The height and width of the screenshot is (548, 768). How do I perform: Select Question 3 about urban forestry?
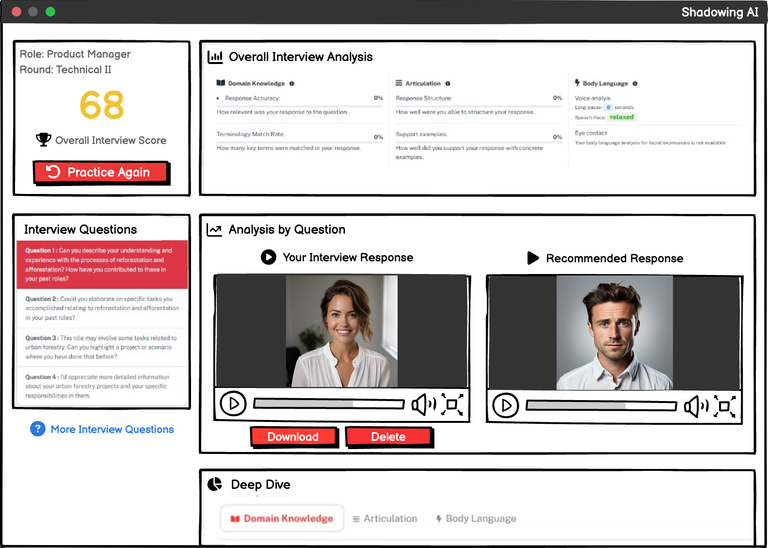click(x=102, y=347)
